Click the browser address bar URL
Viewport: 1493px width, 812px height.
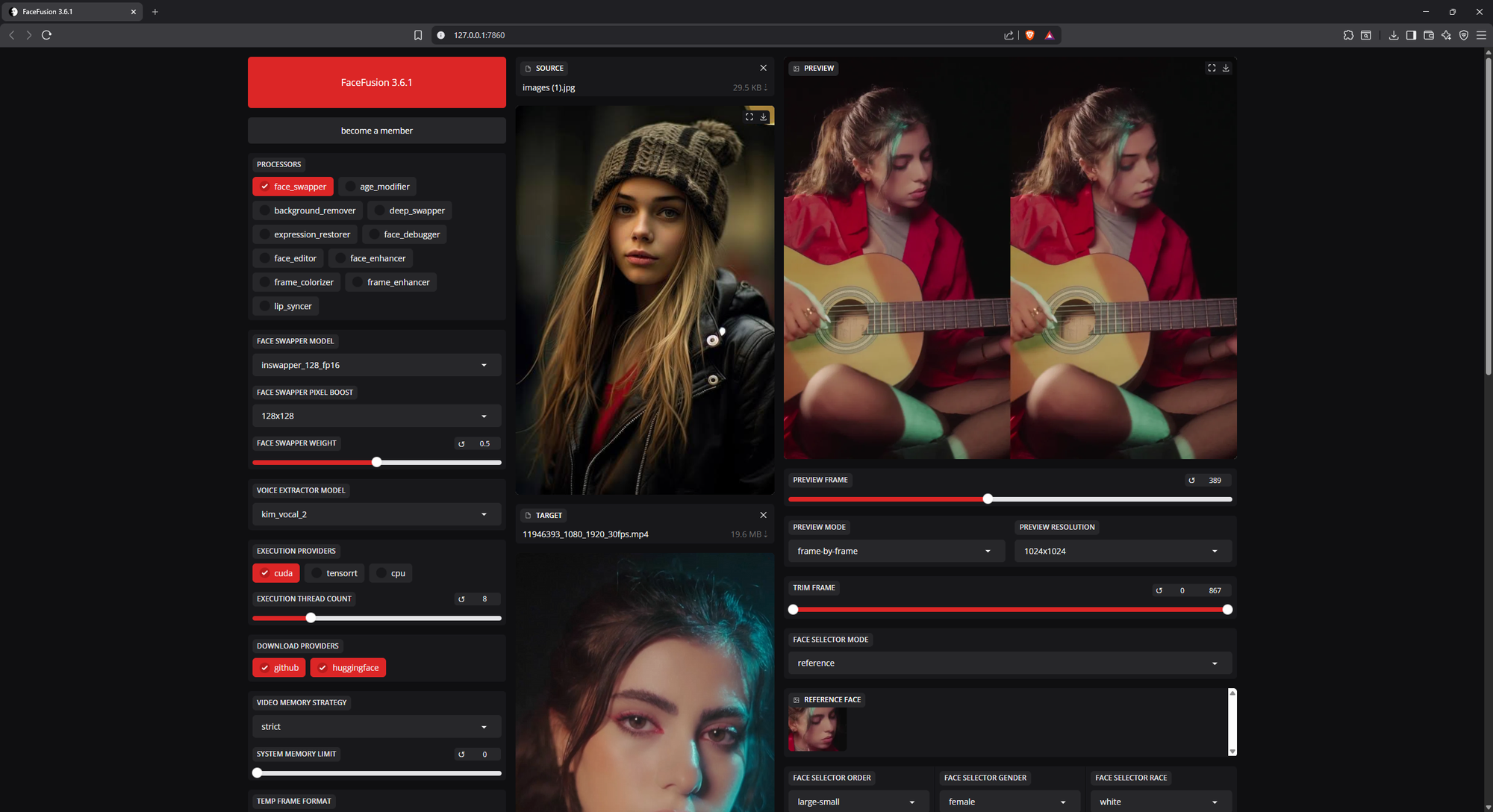pyautogui.click(x=479, y=35)
